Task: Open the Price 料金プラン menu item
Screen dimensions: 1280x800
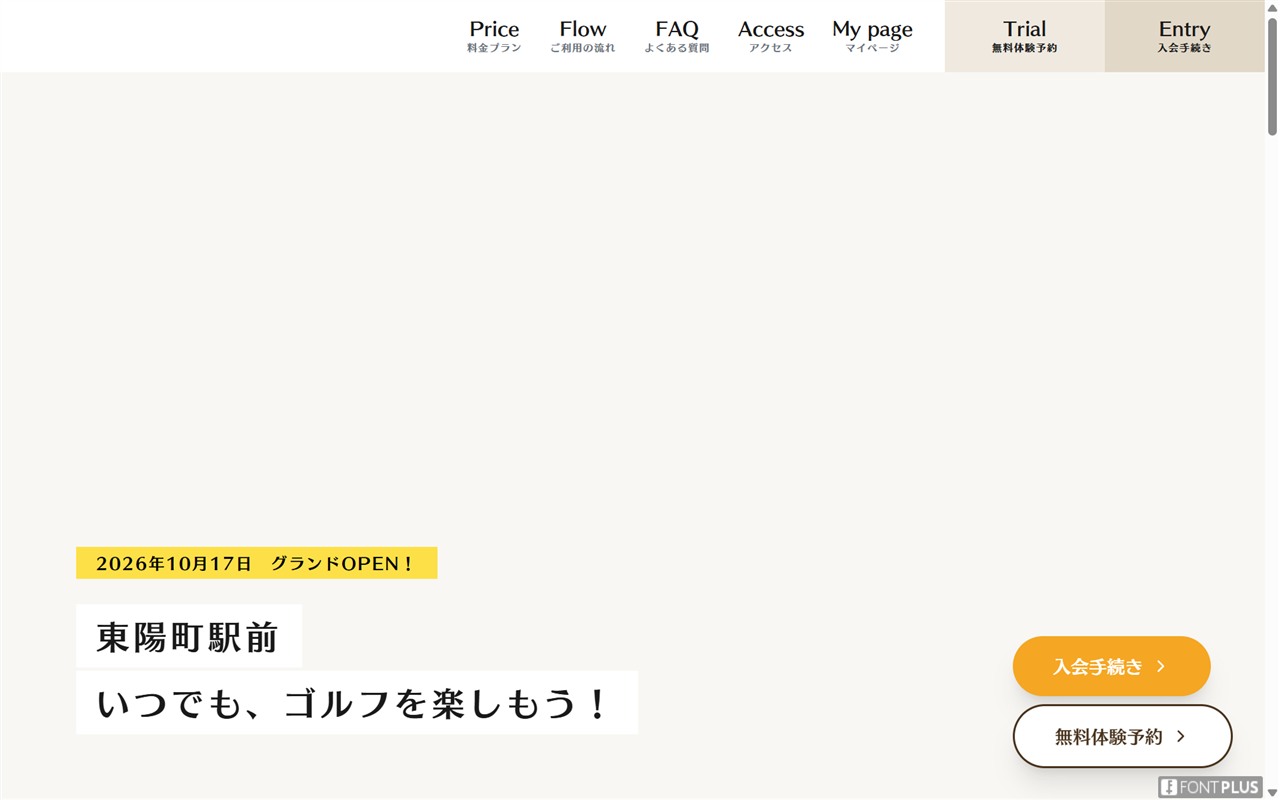Action: [494, 36]
